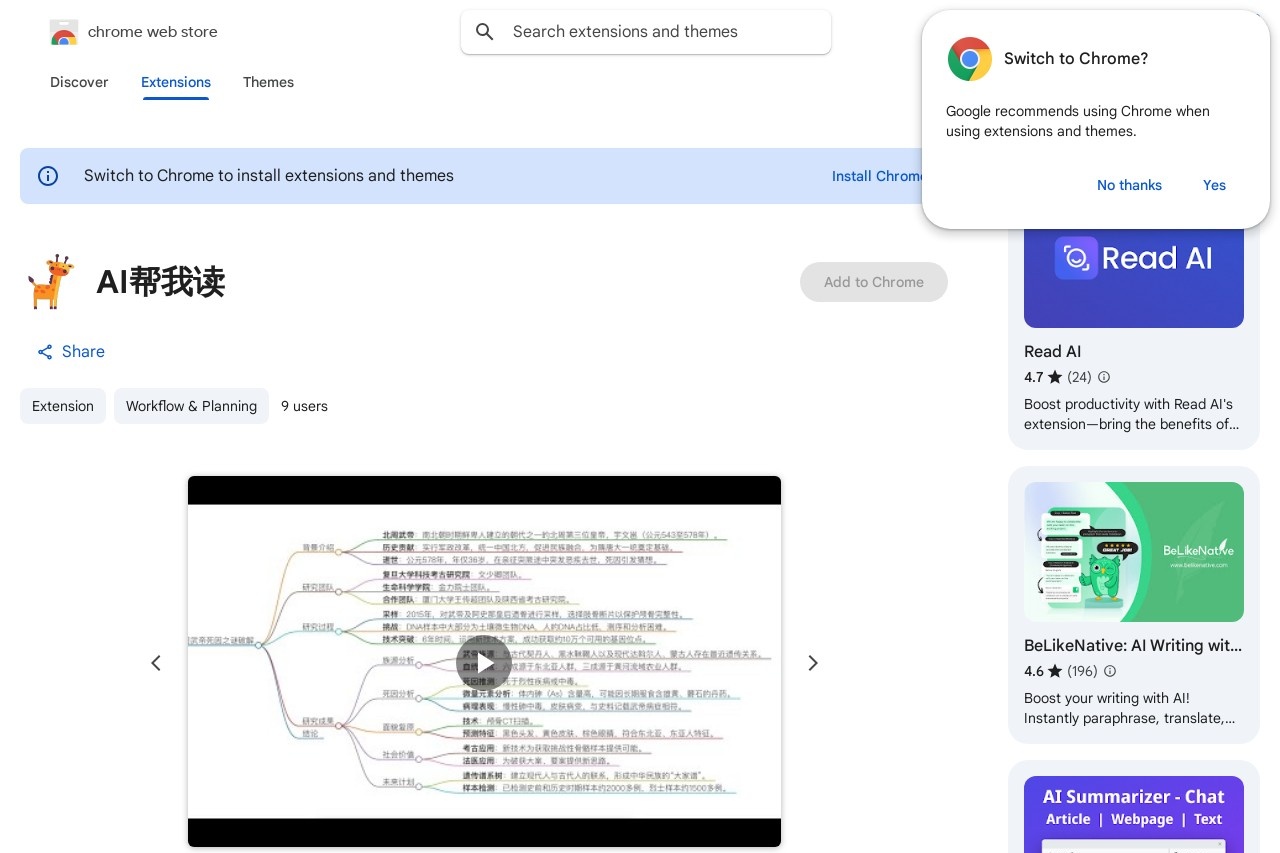Screen dimensions: 1280x853
Task: Select the Extension category chip
Action: click(63, 406)
